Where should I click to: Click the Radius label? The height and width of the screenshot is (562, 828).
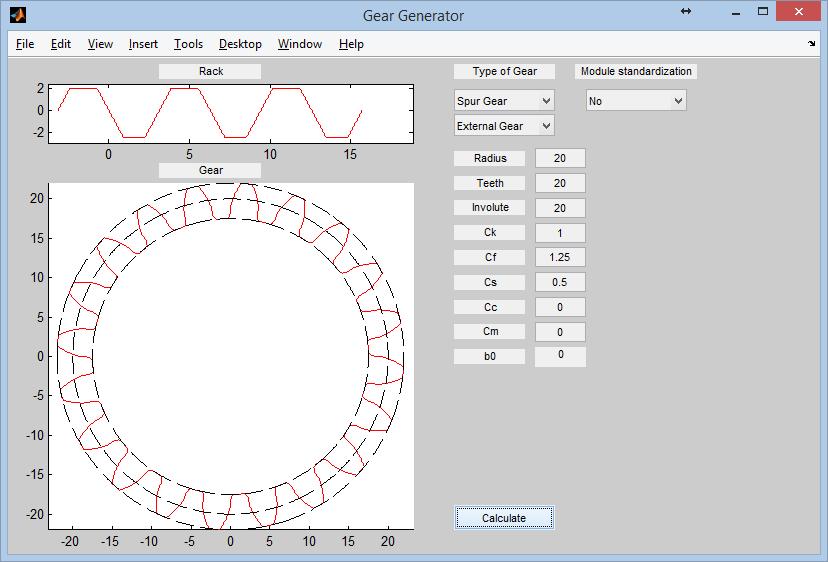click(x=490, y=158)
